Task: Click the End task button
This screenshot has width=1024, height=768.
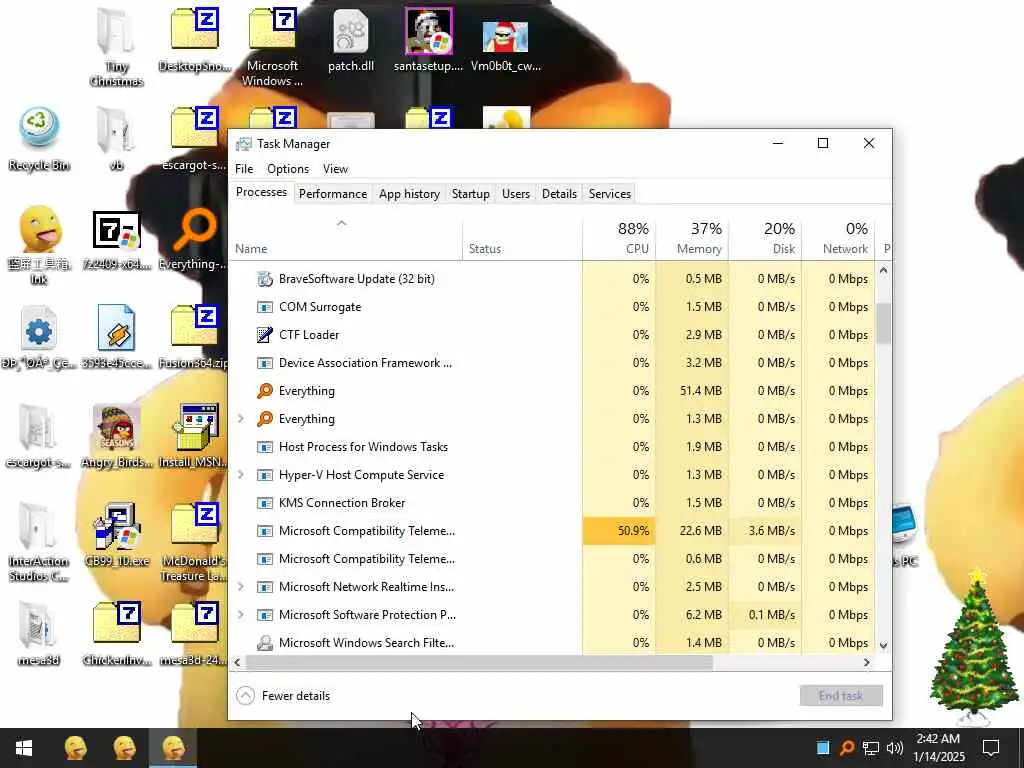Action: pyautogui.click(x=841, y=696)
